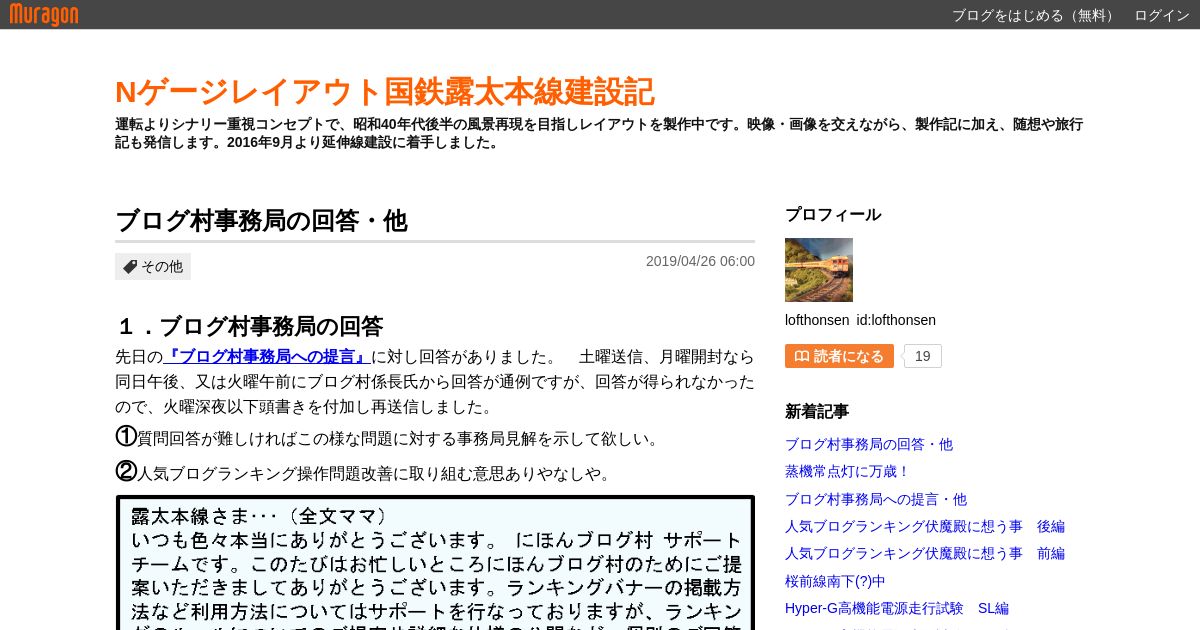Click the line ①質問回答が難しければ

coord(390,438)
